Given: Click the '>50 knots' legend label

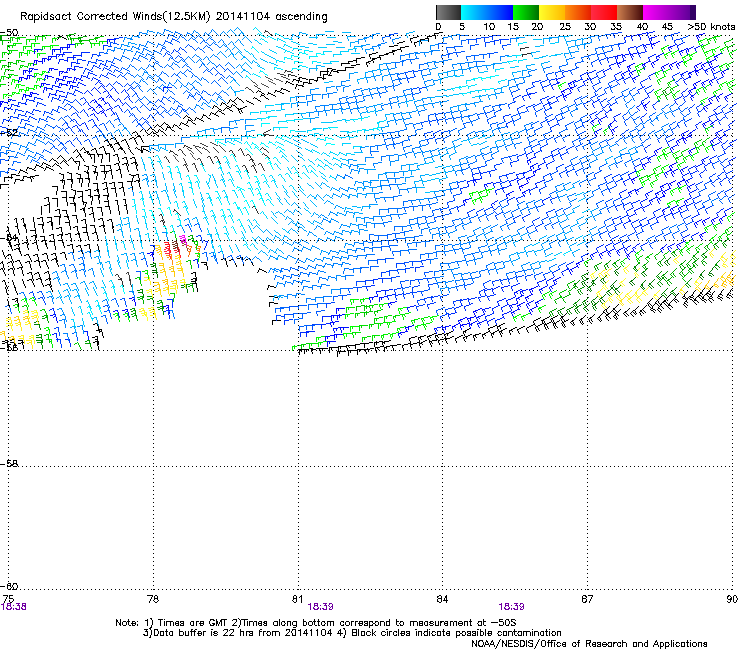Looking at the screenshot, I should 711,26.
